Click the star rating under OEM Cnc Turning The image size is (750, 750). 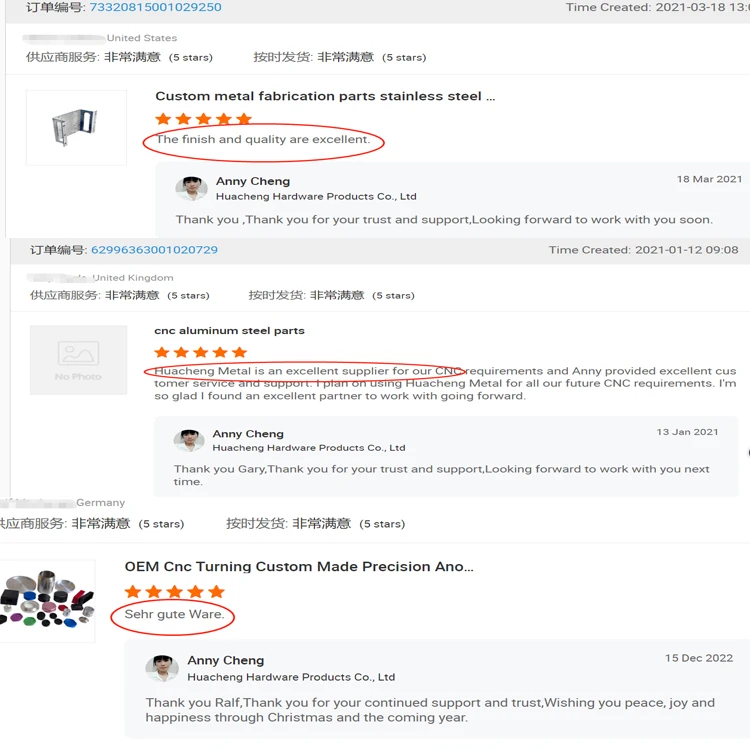tap(175, 592)
